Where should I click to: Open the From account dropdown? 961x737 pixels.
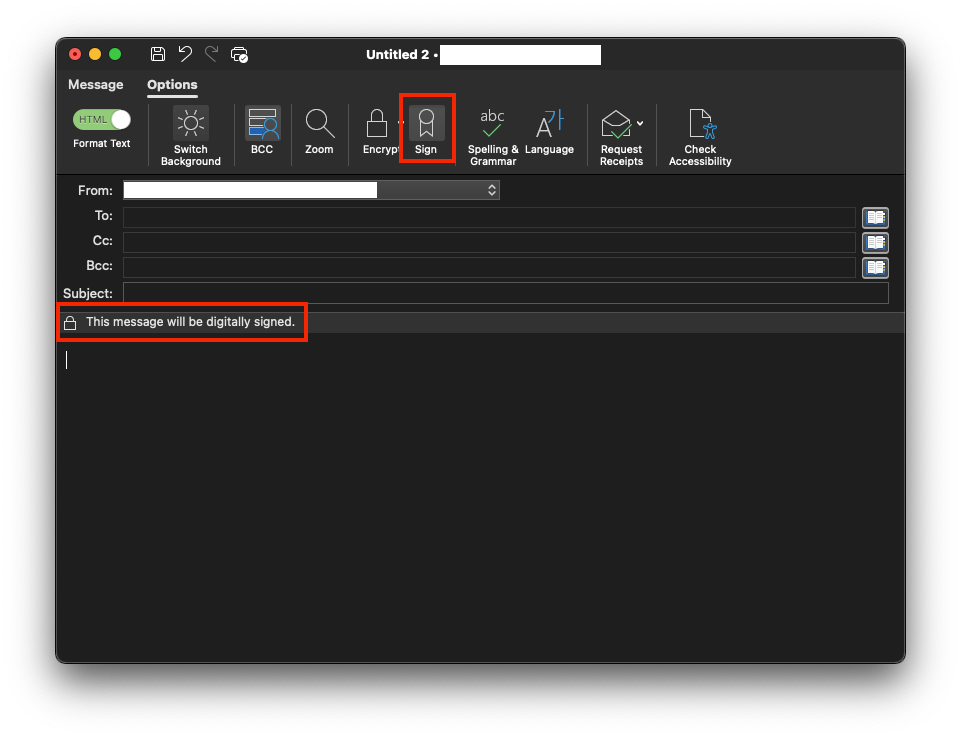[x=311, y=190]
